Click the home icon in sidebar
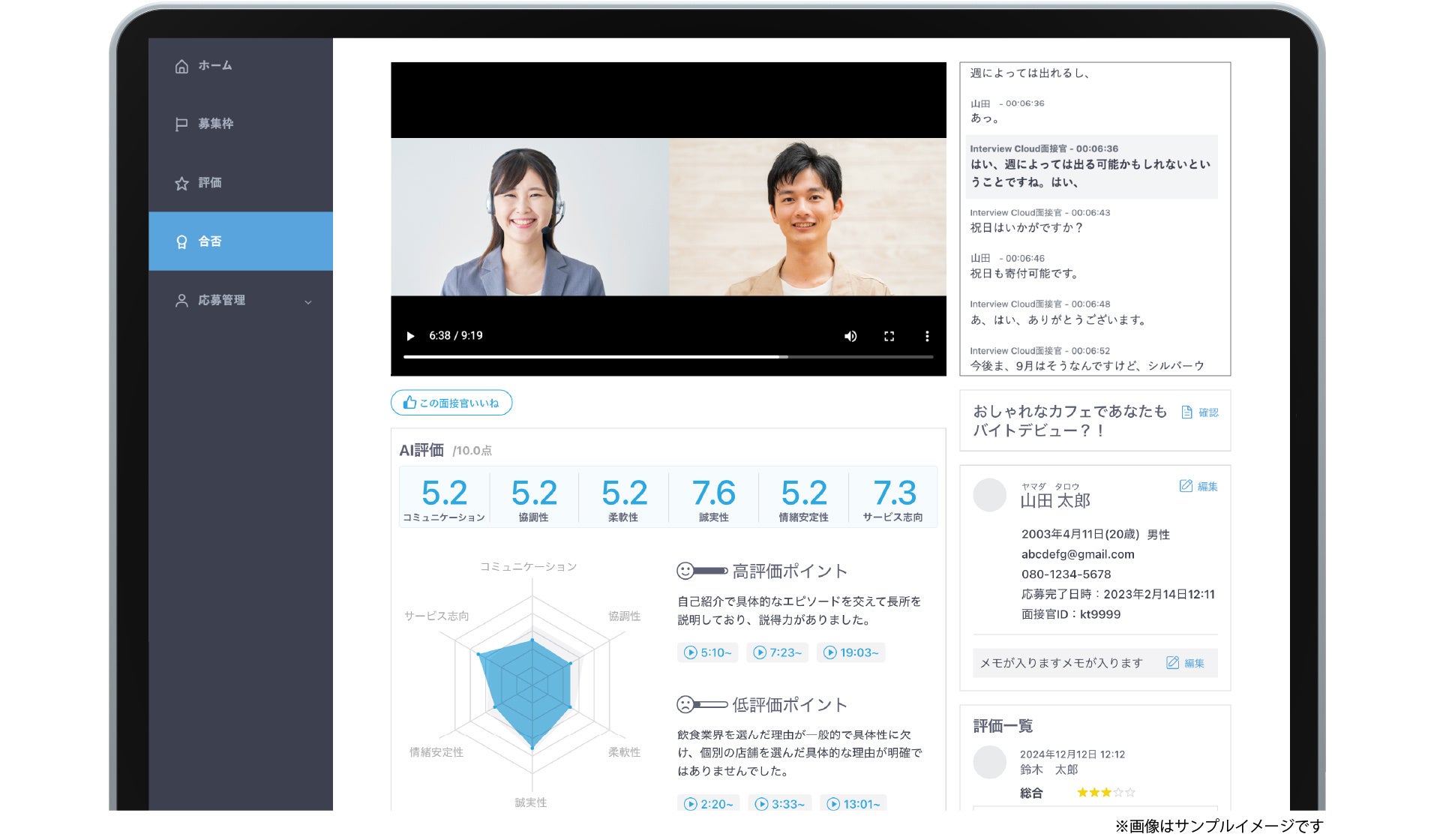Screen dimensions: 1440x840 pyautogui.click(x=181, y=66)
